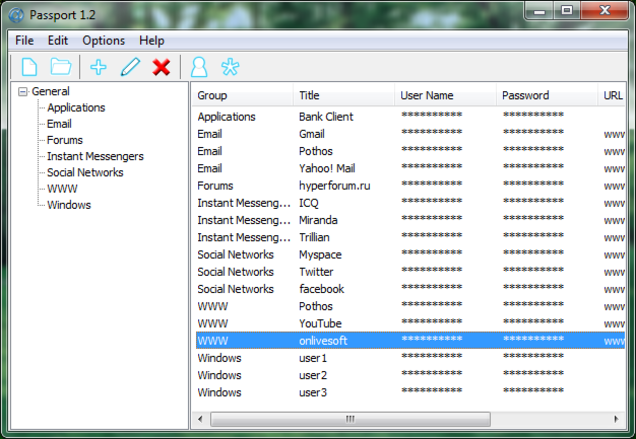Select the user1 entry
Viewport: 636px width, 439px height.
pyautogui.click(x=410, y=358)
